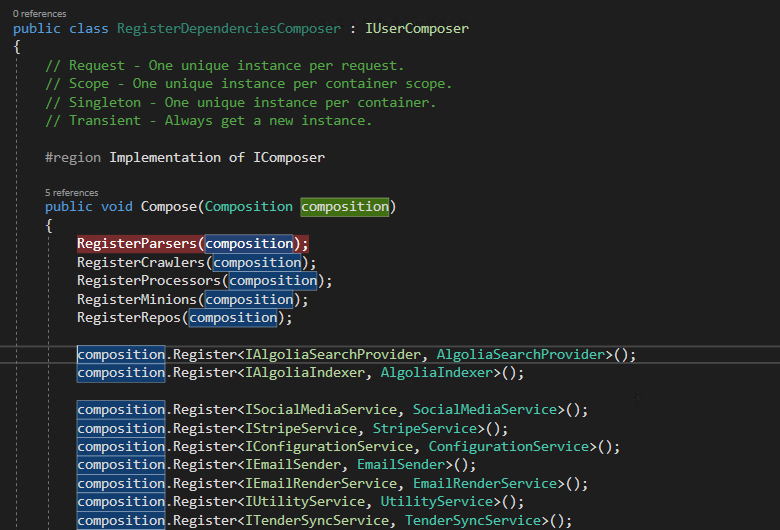Click the '#region Implementation of IComposer' line
This screenshot has height=530, width=780.
pyautogui.click(x=185, y=157)
